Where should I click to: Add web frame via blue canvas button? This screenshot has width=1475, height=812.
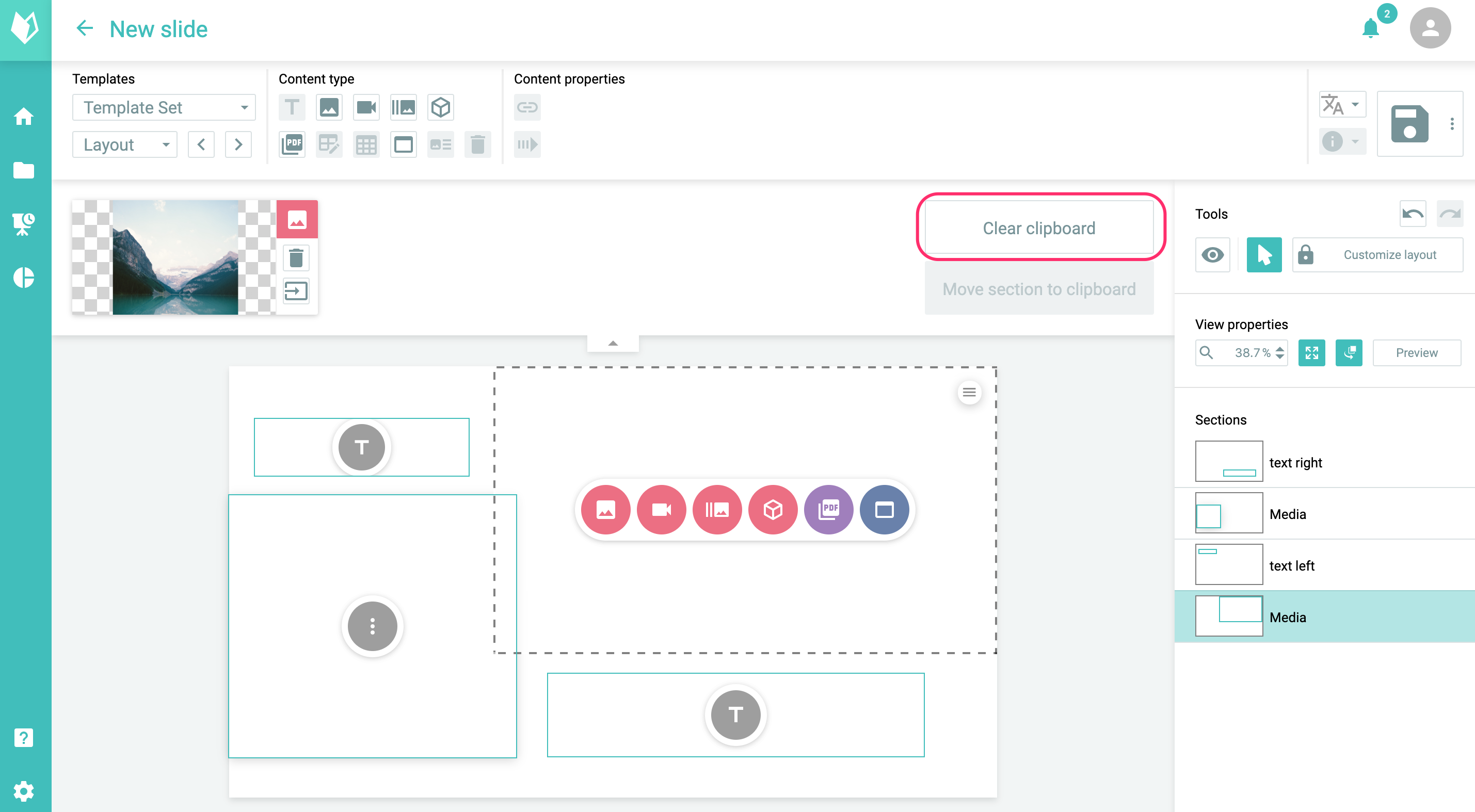pos(885,509)
